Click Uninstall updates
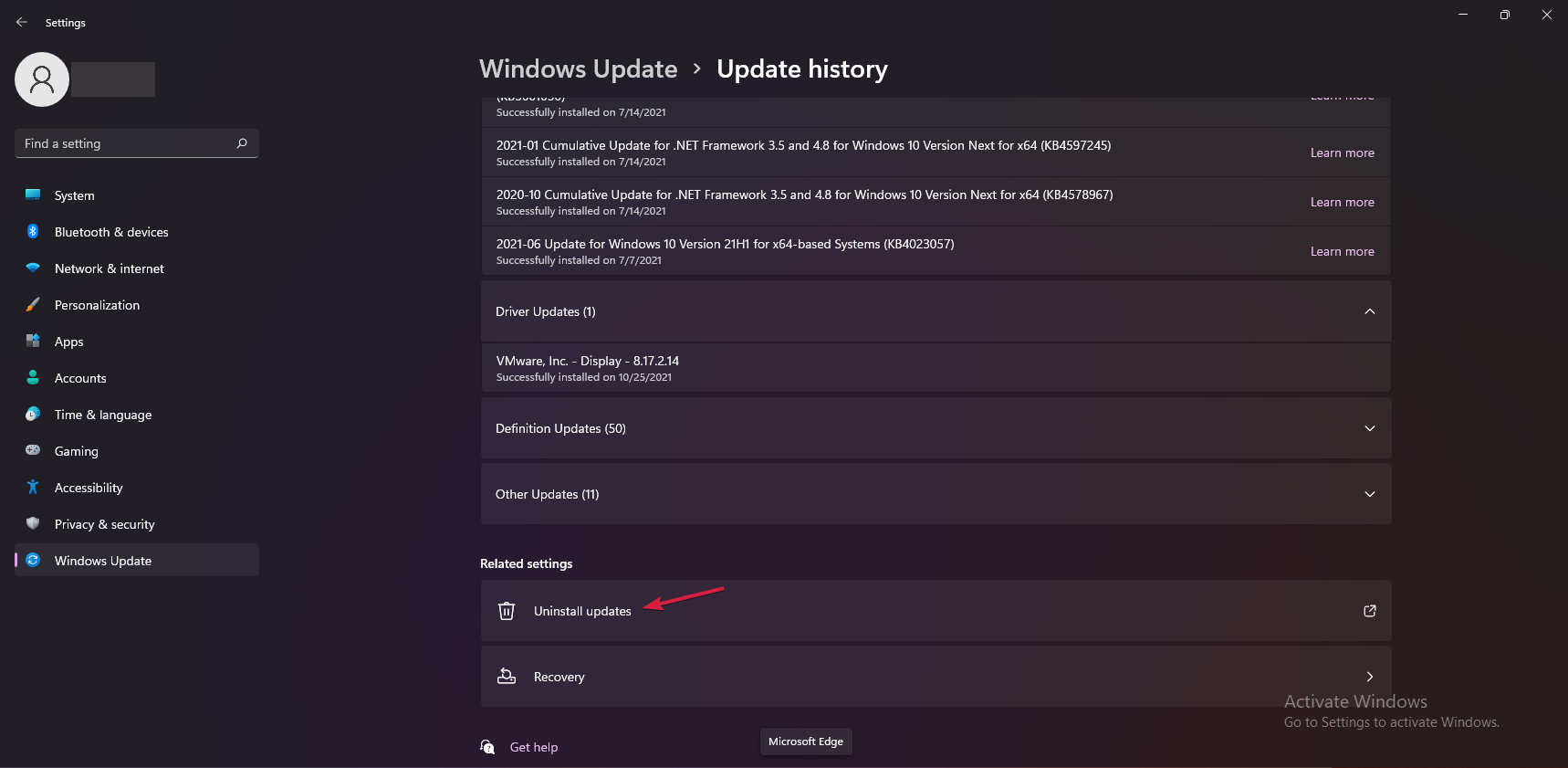The width and height of the screenshot is (1568, 768). point(936,611)
